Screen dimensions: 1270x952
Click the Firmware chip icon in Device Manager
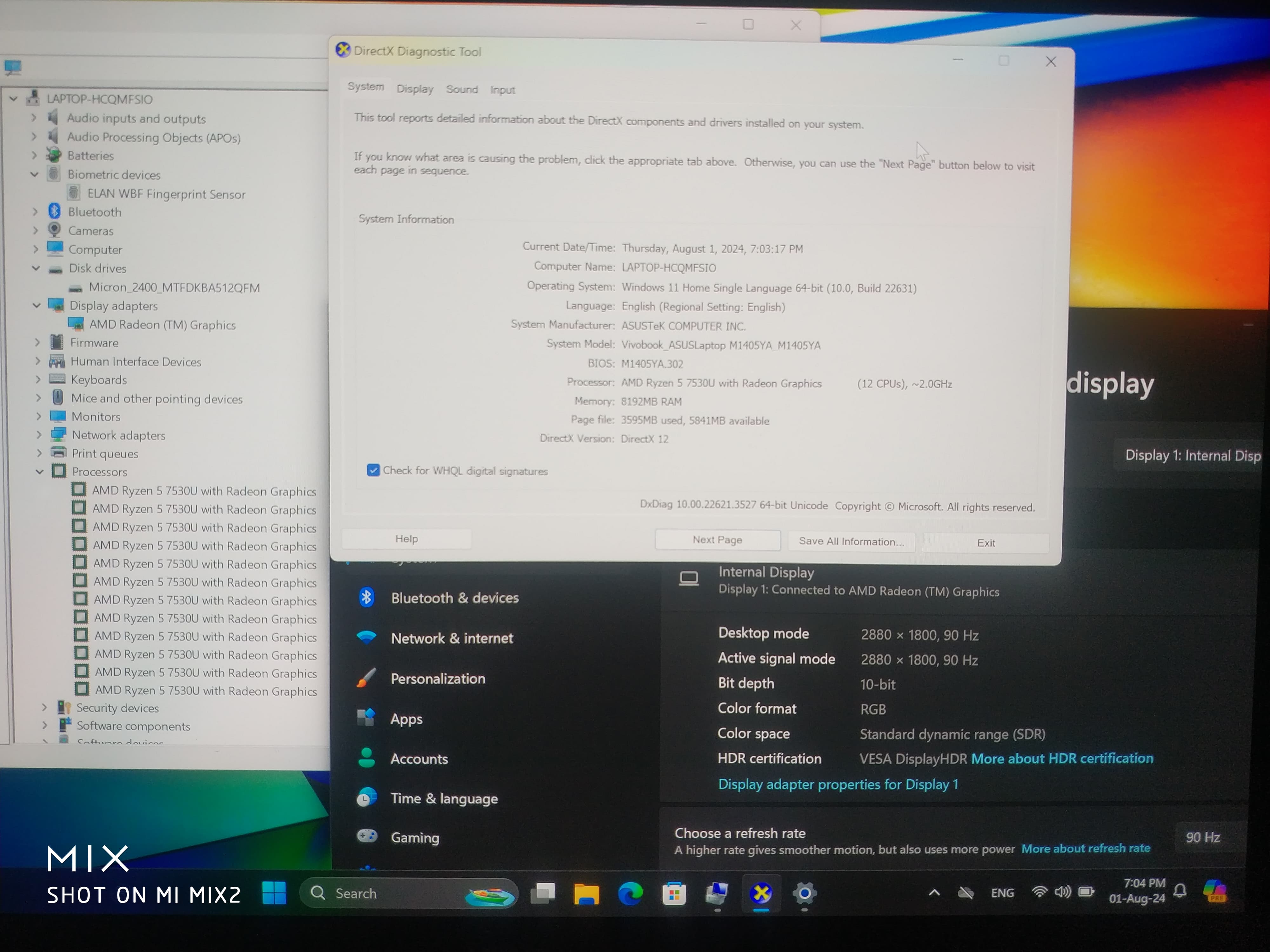point(57,343)
